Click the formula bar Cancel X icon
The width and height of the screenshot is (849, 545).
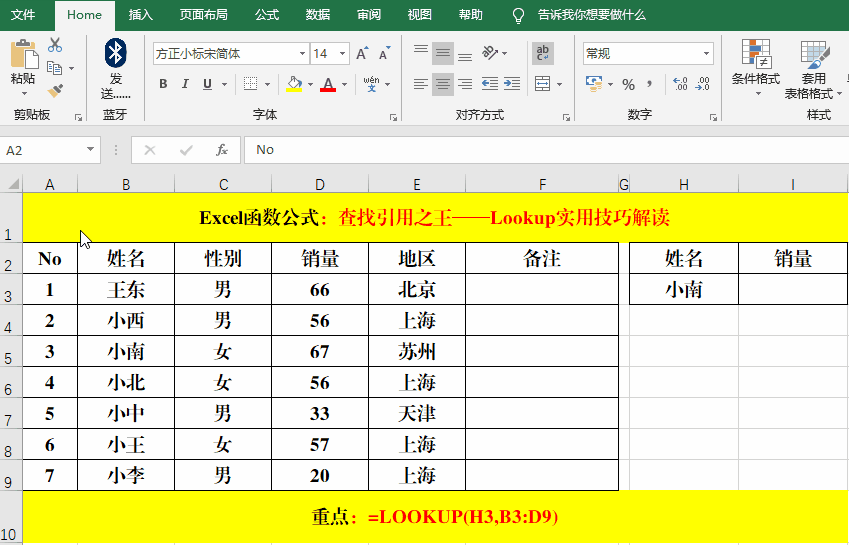pyautogui.click(x=150, y=150)
